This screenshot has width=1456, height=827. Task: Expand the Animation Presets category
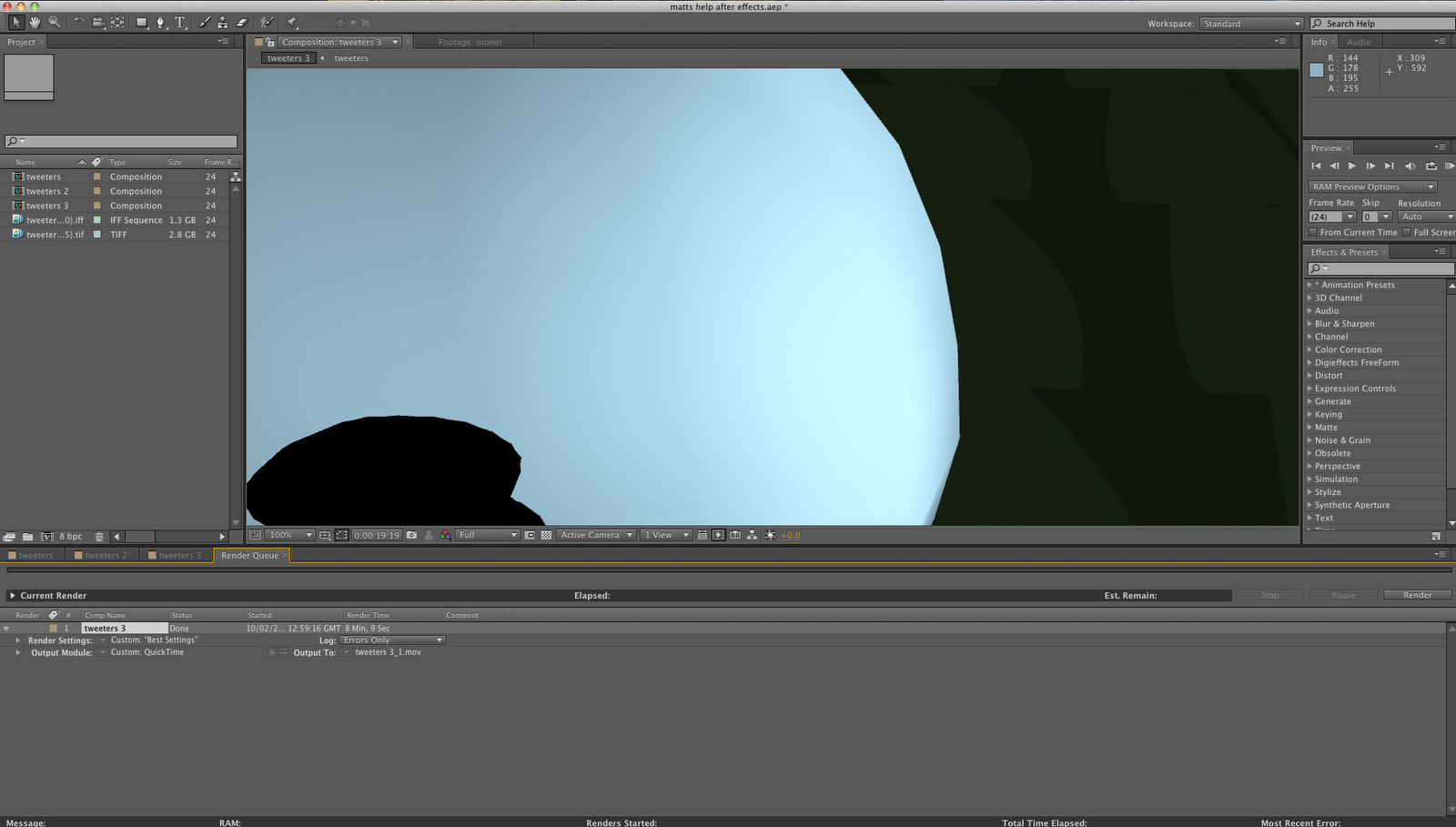(1309, 285)
